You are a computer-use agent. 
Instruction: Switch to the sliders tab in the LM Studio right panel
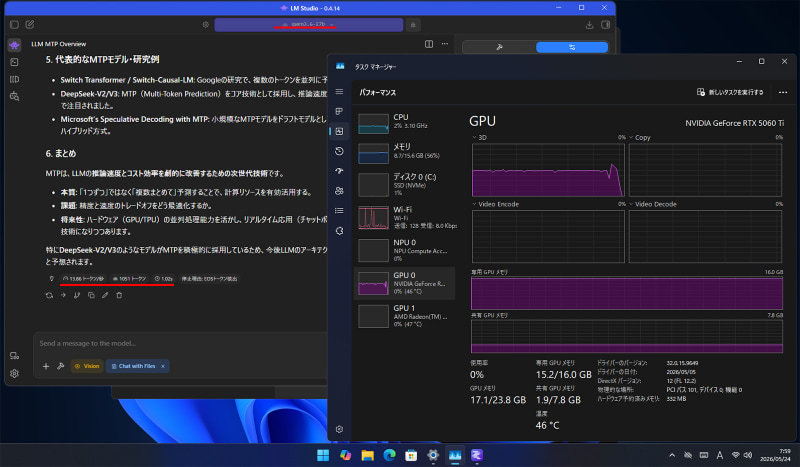(x=572, y=47)
